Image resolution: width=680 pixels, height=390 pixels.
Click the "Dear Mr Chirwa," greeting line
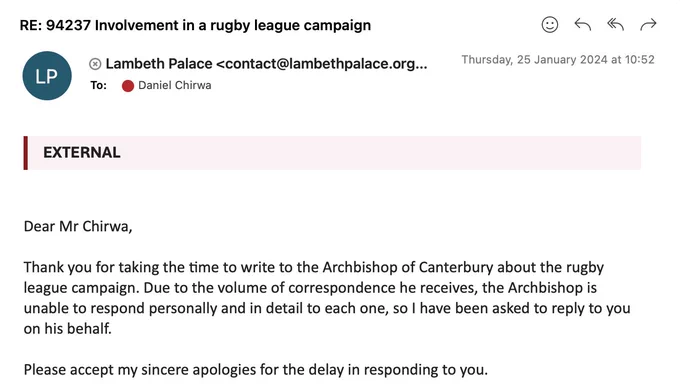[78, 226]
